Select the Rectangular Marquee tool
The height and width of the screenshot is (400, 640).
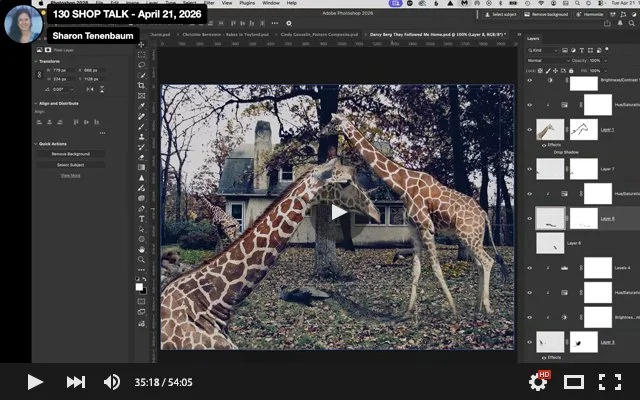142,55
